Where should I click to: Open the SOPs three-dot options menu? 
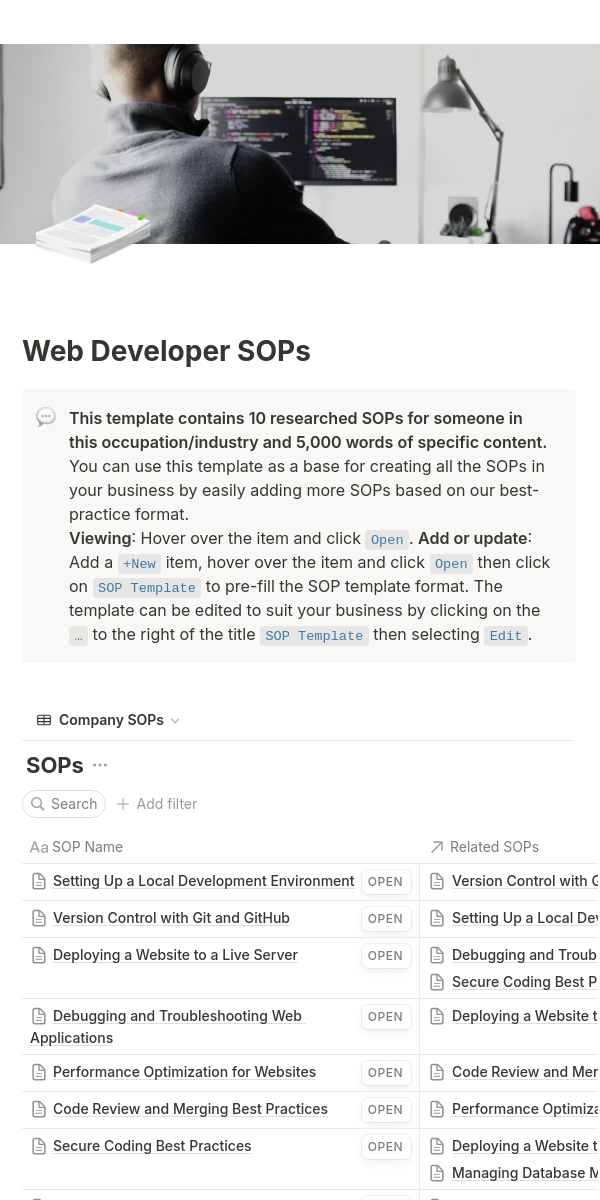100,765
